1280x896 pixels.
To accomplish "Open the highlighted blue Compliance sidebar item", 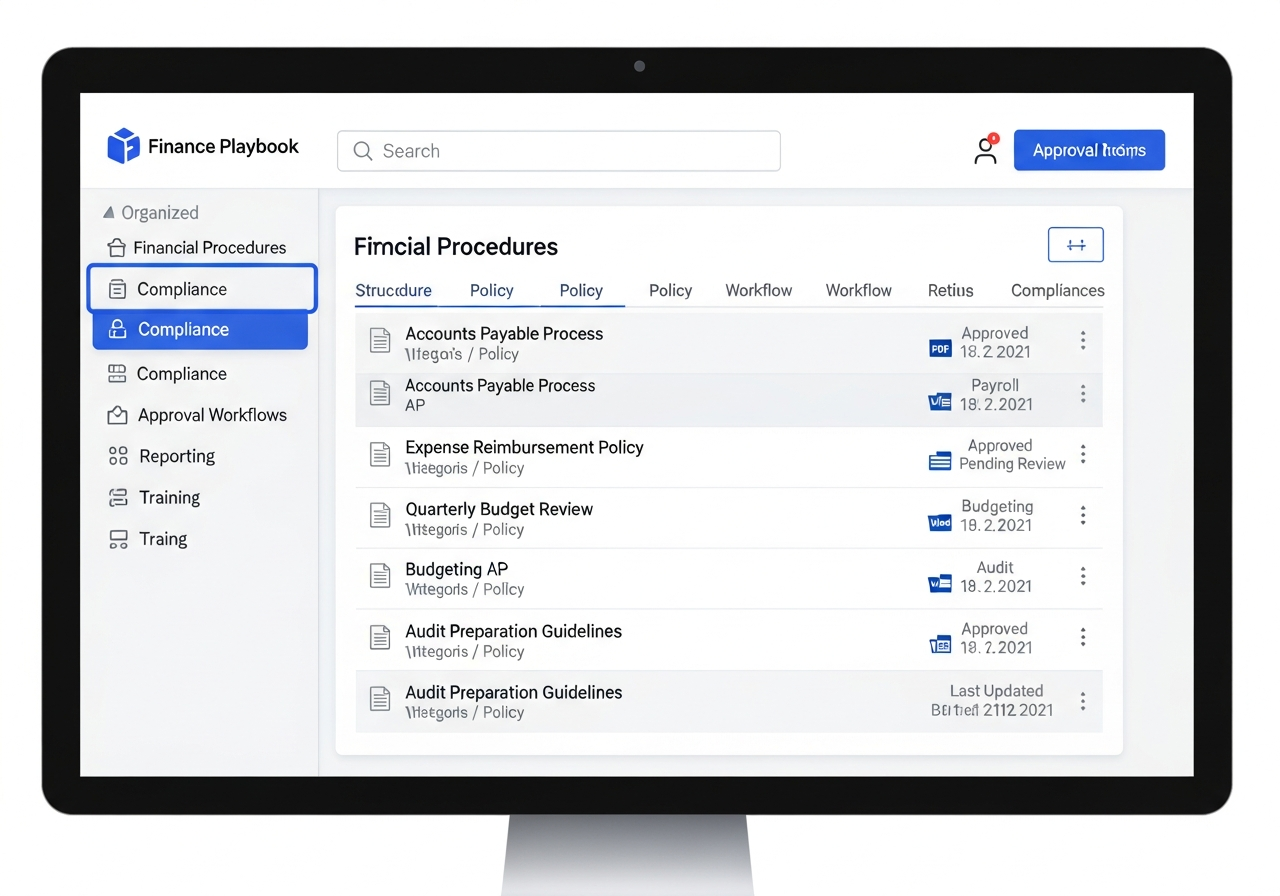I will [x=200, y=330].
